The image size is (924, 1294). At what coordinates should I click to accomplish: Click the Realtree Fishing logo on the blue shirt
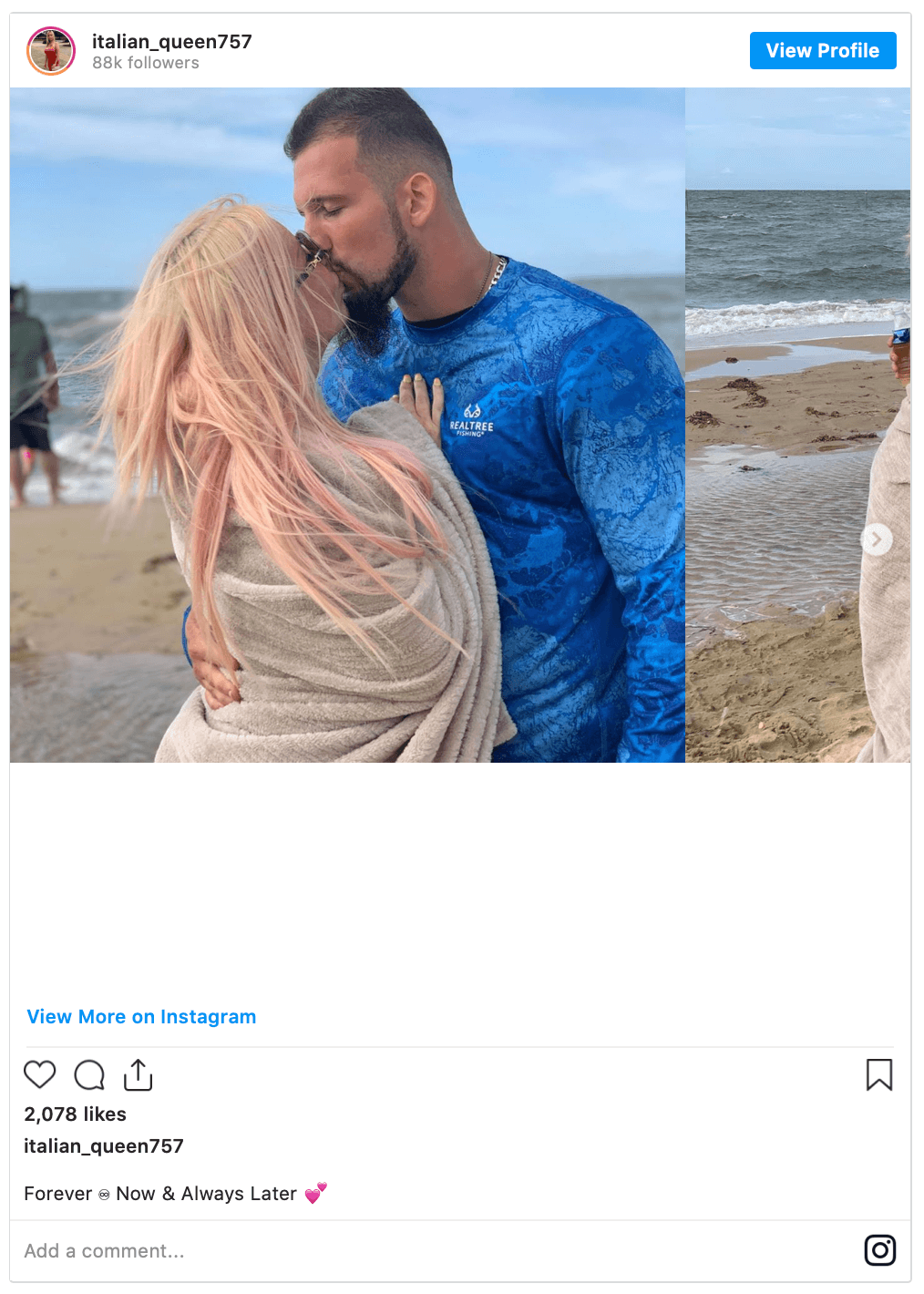[471, 421]
